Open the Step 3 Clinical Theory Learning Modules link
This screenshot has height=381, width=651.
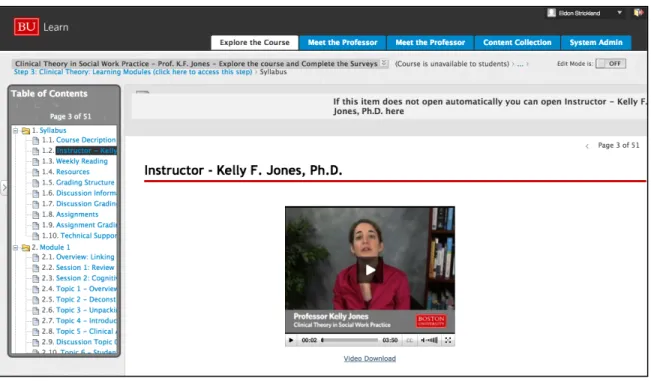click(x=133, y=72)
